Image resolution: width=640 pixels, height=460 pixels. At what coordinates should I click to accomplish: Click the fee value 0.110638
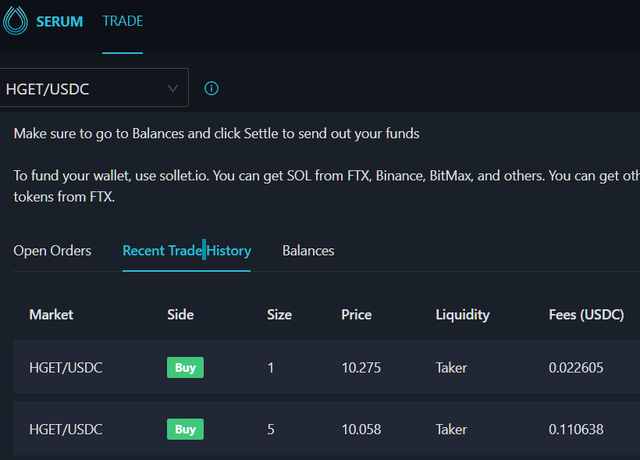point(576,429)
